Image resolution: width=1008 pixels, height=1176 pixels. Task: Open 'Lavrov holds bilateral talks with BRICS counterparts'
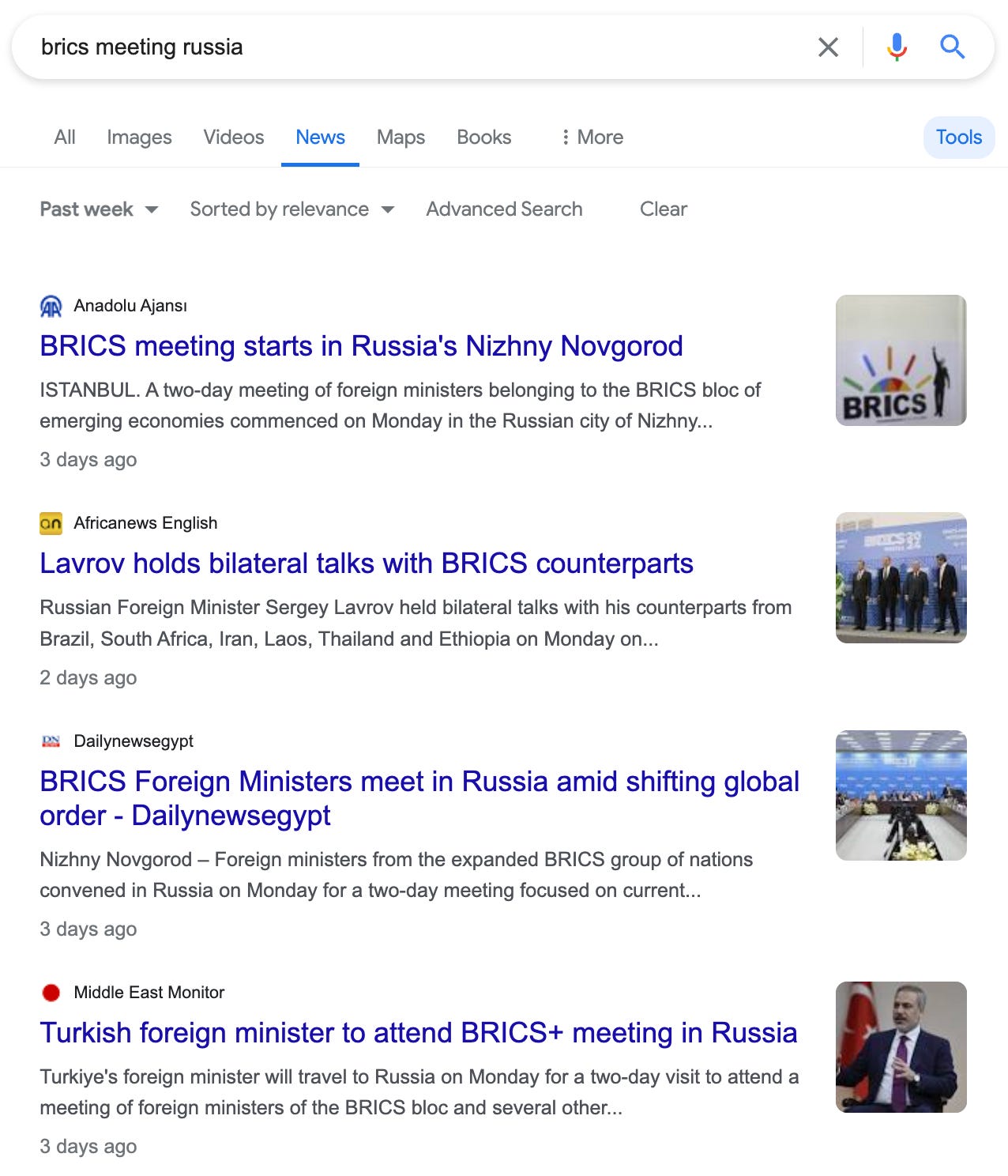click(367, 563)
